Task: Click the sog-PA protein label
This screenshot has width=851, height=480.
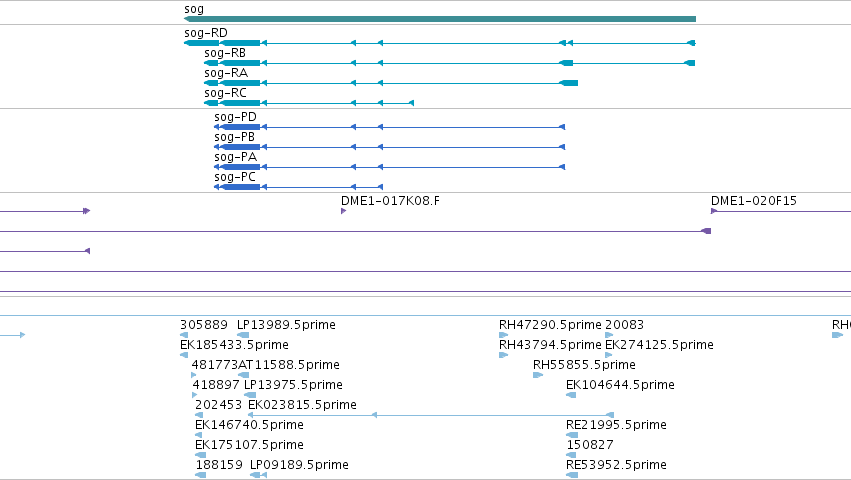Action: point(235,157)
